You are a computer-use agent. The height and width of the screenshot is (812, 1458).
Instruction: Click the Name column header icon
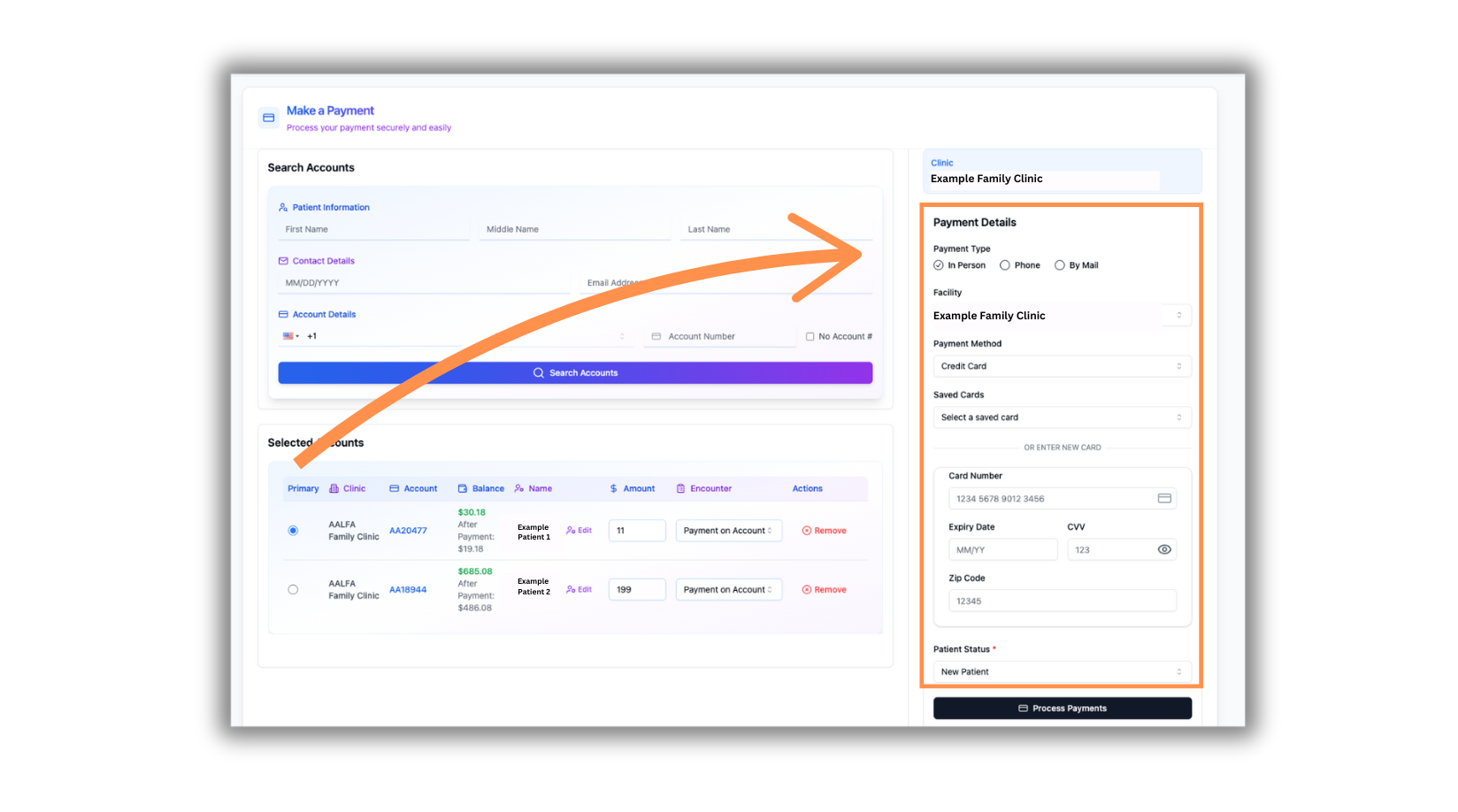(519, 488)
